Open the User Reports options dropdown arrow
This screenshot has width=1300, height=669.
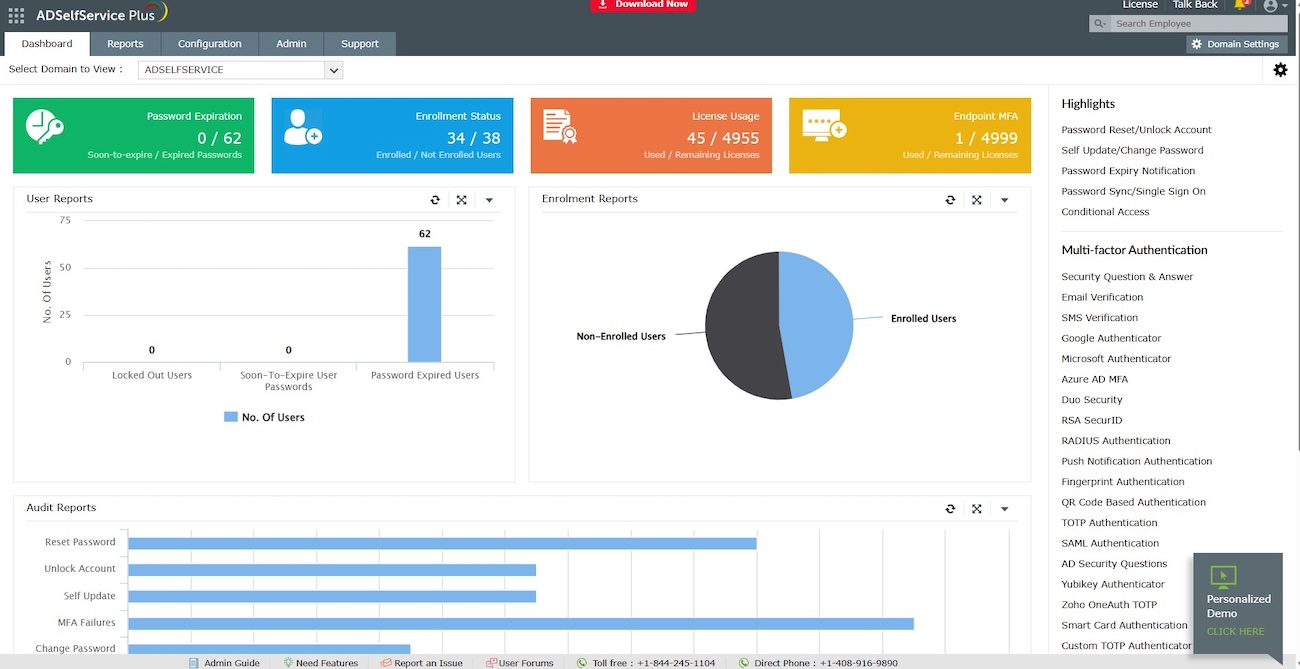pos(489,200)
